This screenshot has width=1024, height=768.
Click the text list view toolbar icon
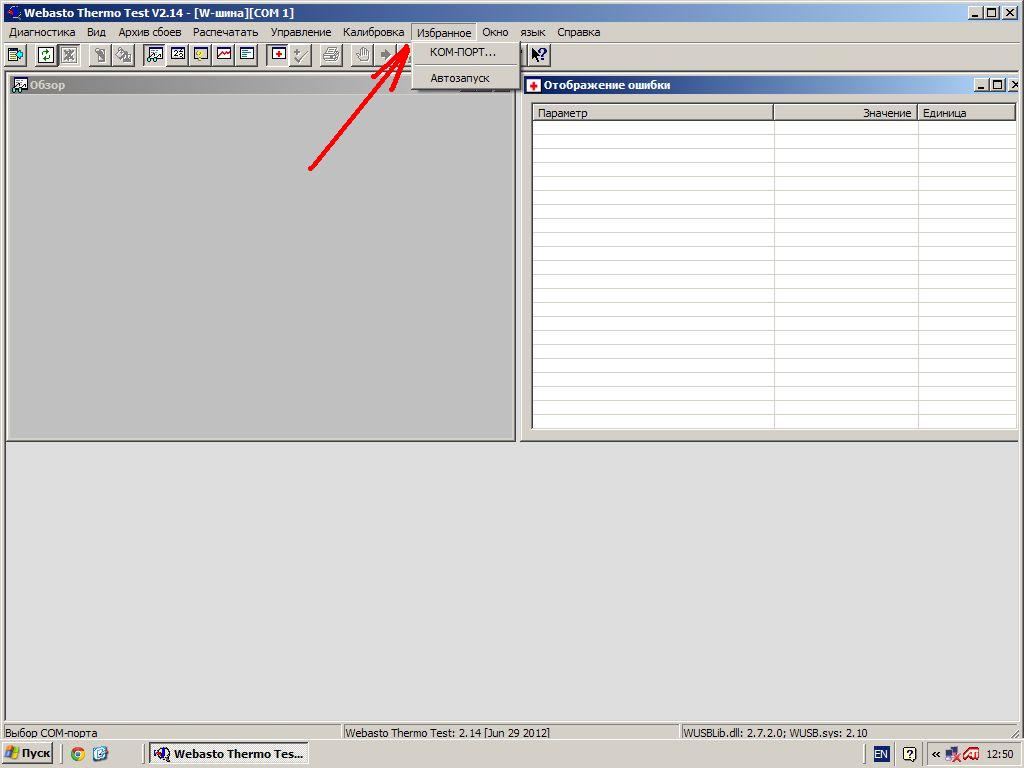(247, 55)
